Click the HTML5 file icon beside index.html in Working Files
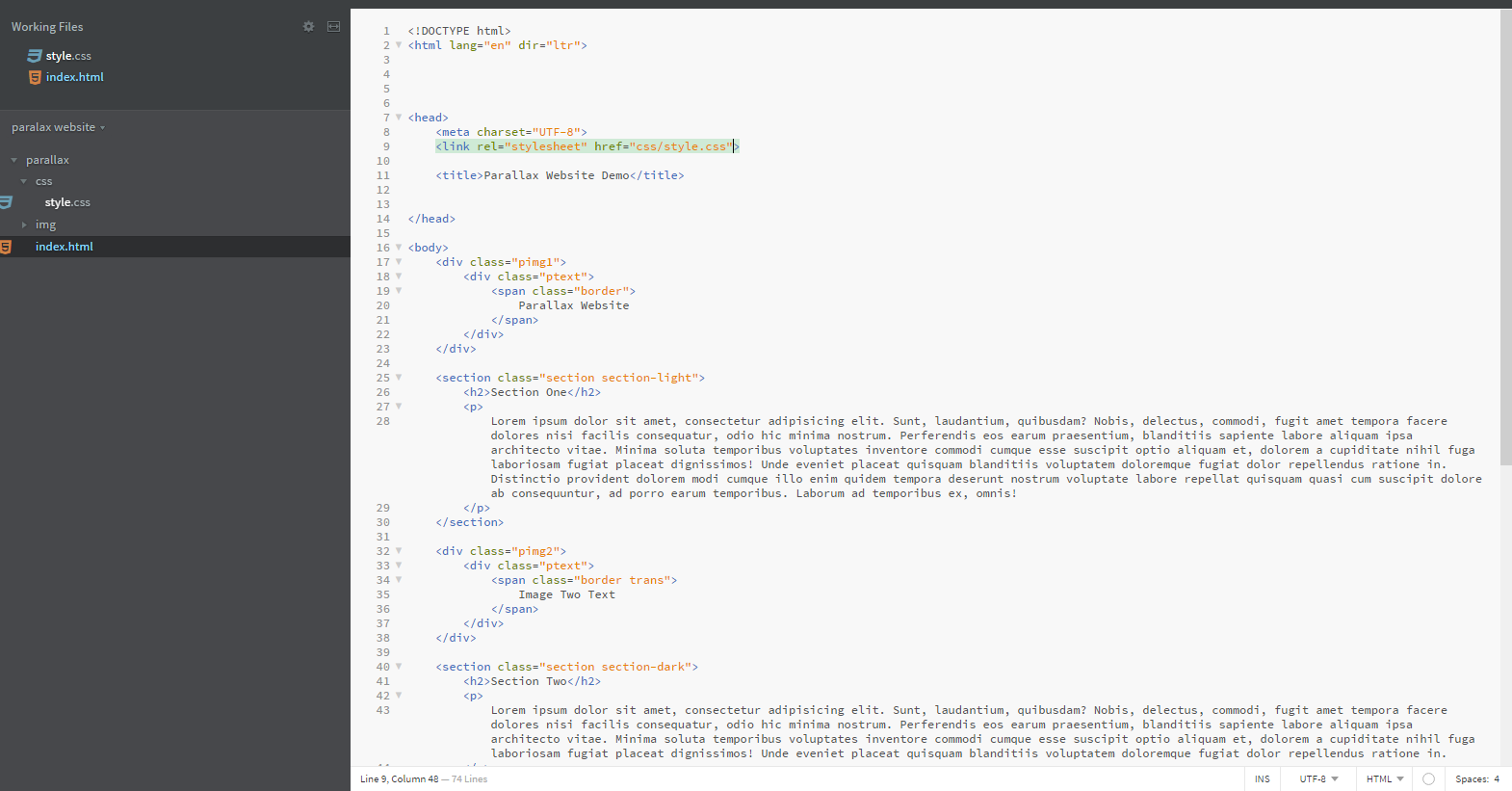The image size is (1512, 791). coord(35,77)
